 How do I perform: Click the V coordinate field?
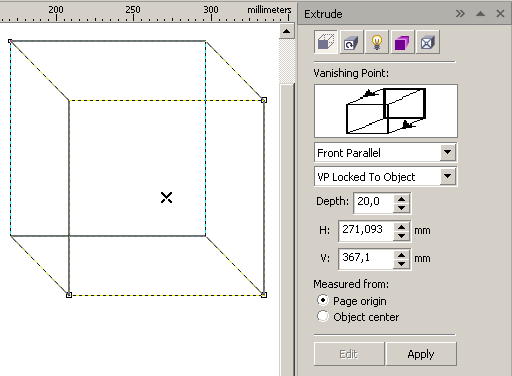pos(366,258)
